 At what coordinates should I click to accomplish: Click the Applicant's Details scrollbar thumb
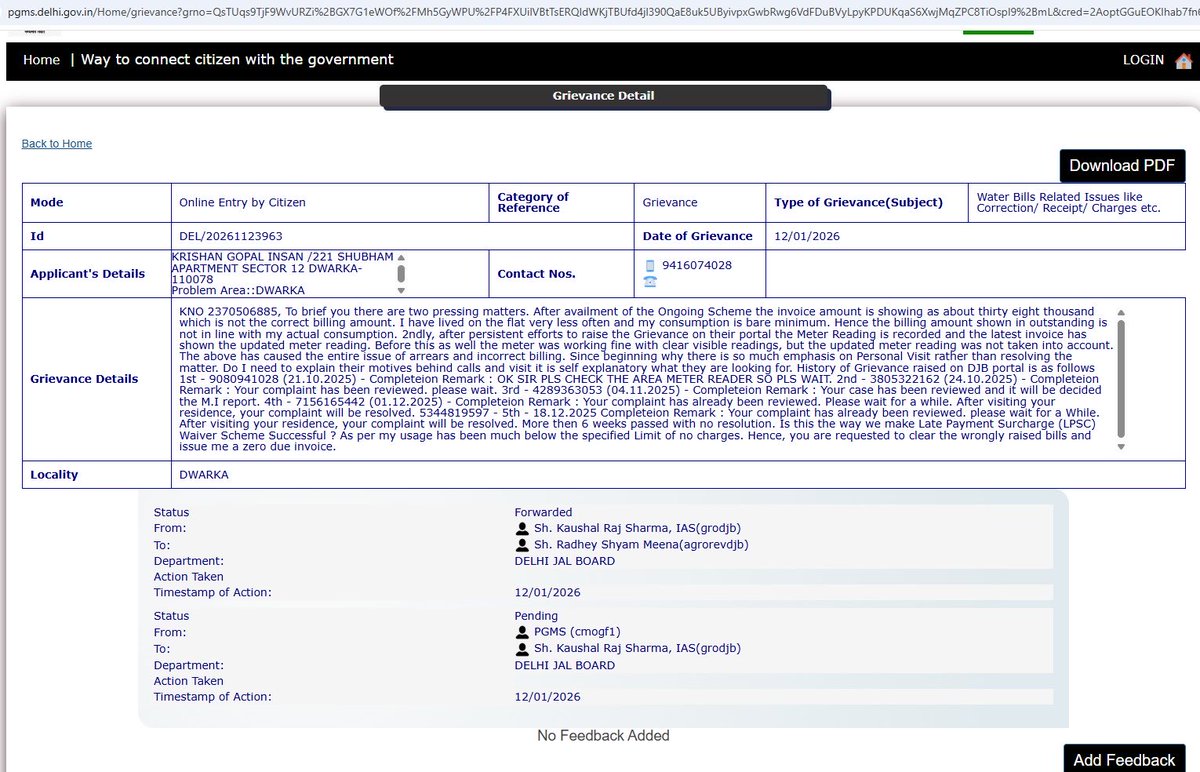(401, 273)
